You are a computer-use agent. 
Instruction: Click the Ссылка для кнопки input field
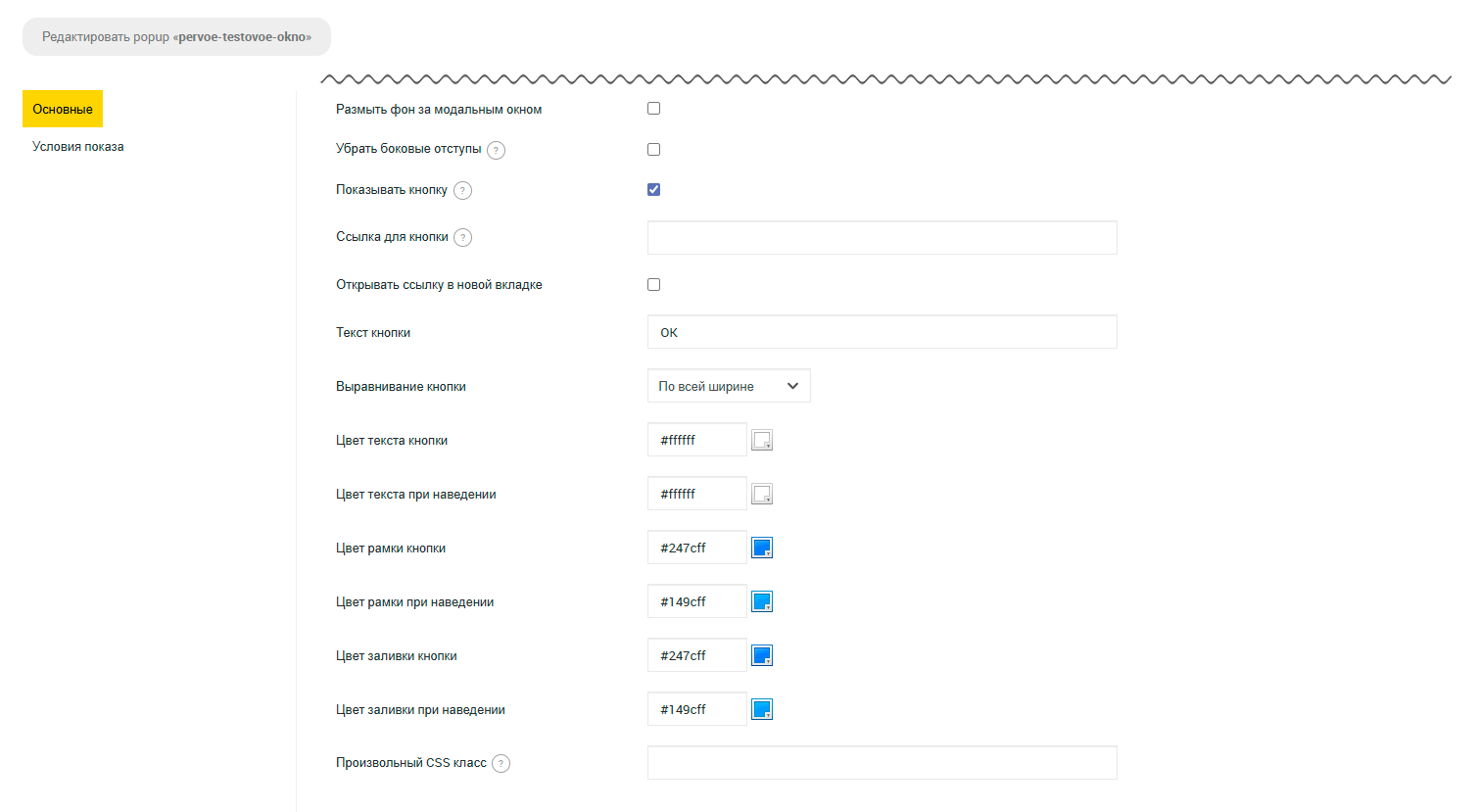882,238
